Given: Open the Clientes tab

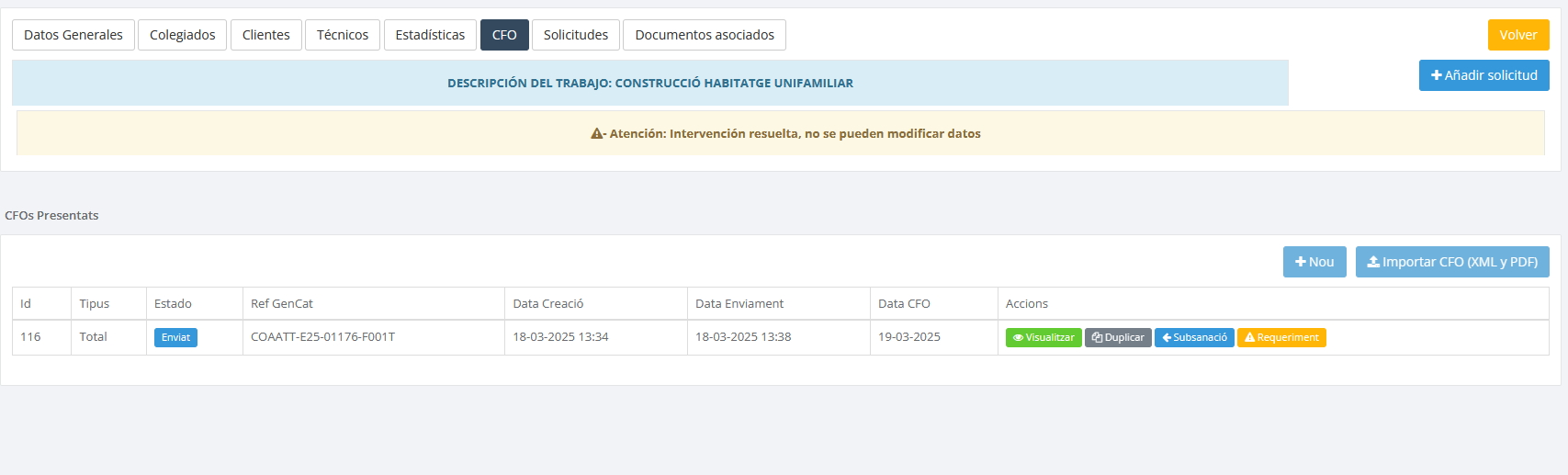Looking at the screenshot, I should click(265, 35).
